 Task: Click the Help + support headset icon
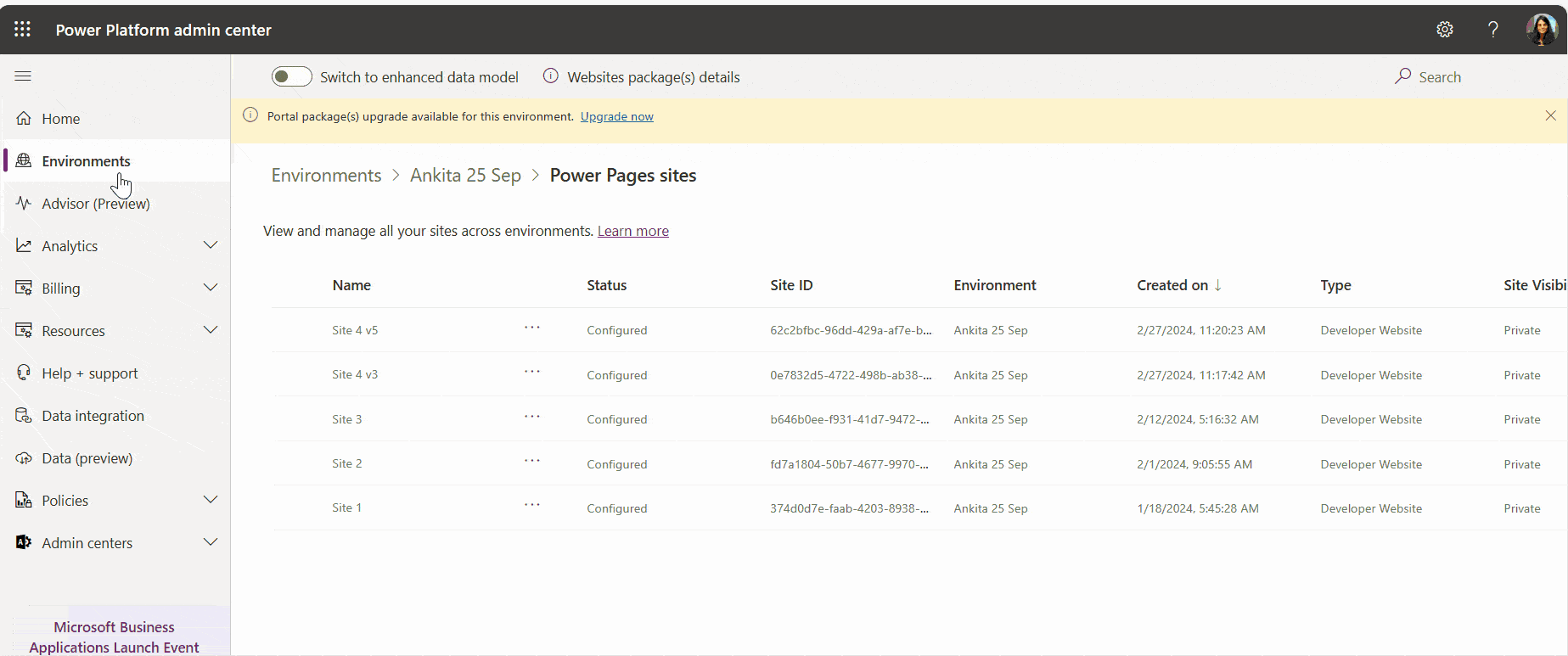pos(24,373)
